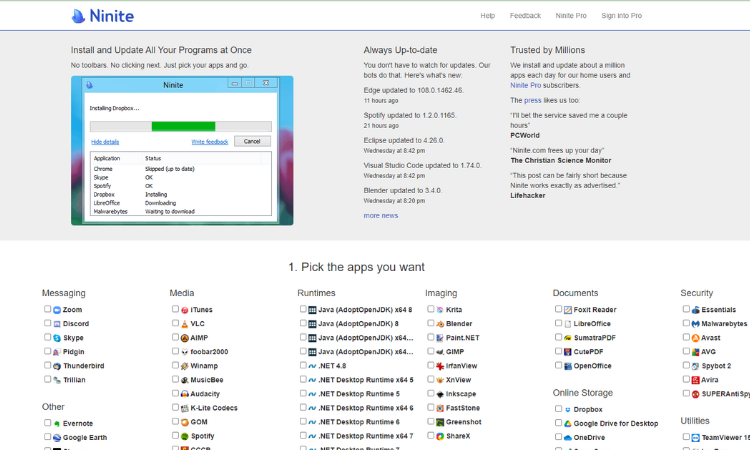Click the Skype app icon
The width and height of the screenshot is (750, 450).
pos(57,338)
